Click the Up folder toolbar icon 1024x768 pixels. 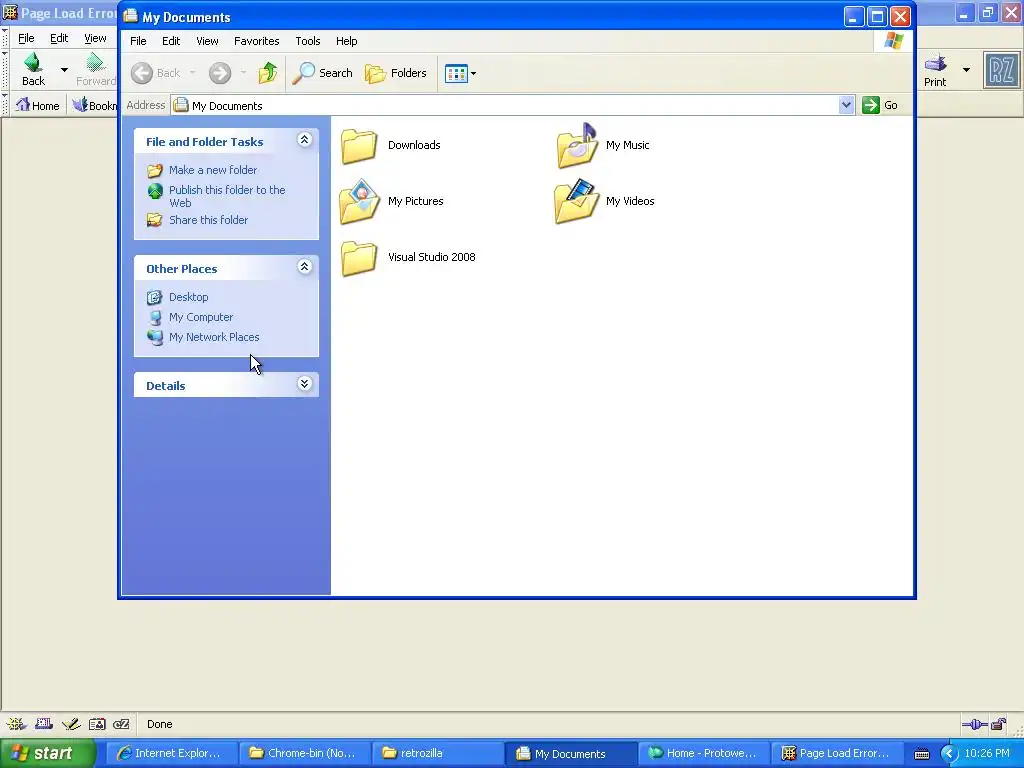click(268, 73)
